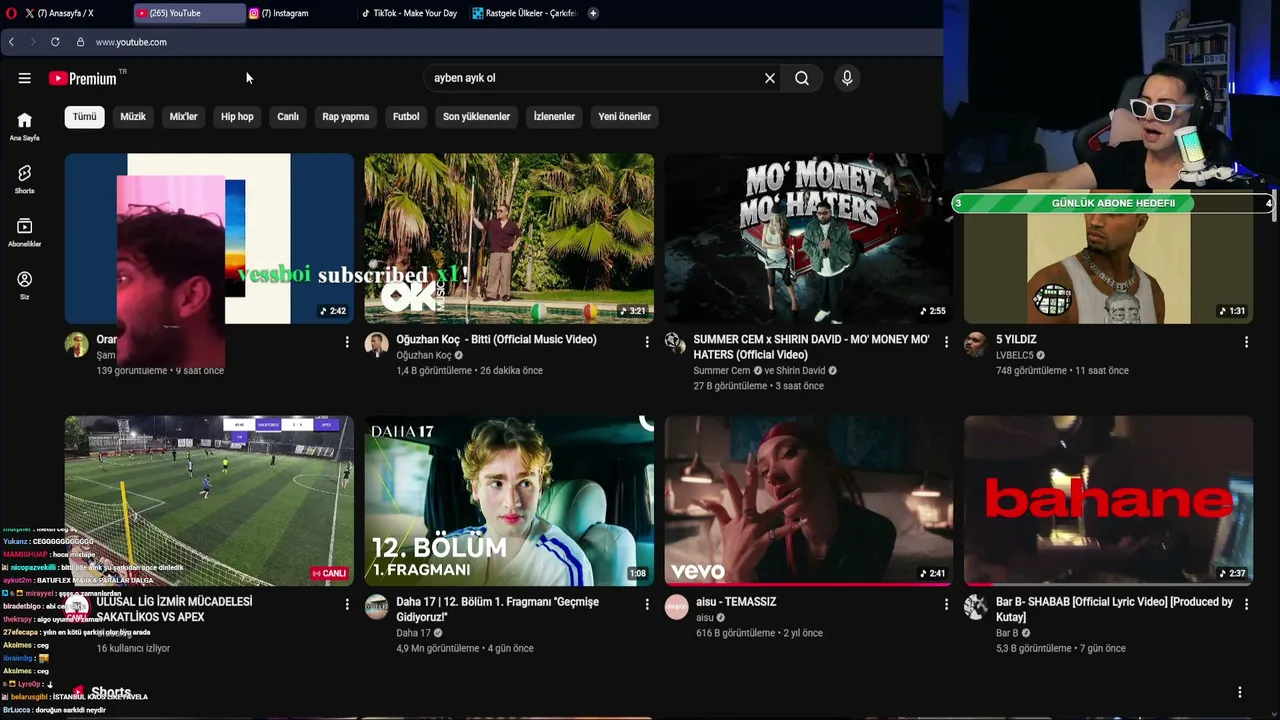Open options menu for Daha 17 fragman
Image resolution: width=1280 pixels, height=720 pixels.
click(647, 604)
